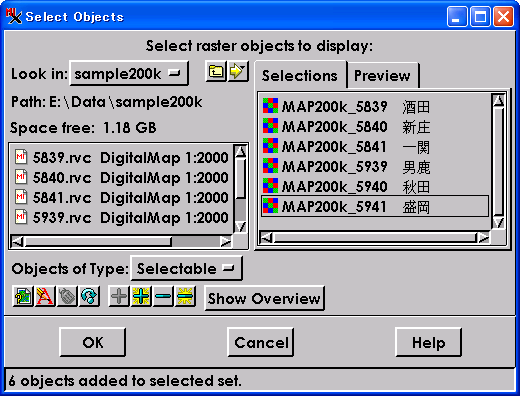The image size is (520, 396).
Task: Confirm with the OK button
Action: pos(93,342)
